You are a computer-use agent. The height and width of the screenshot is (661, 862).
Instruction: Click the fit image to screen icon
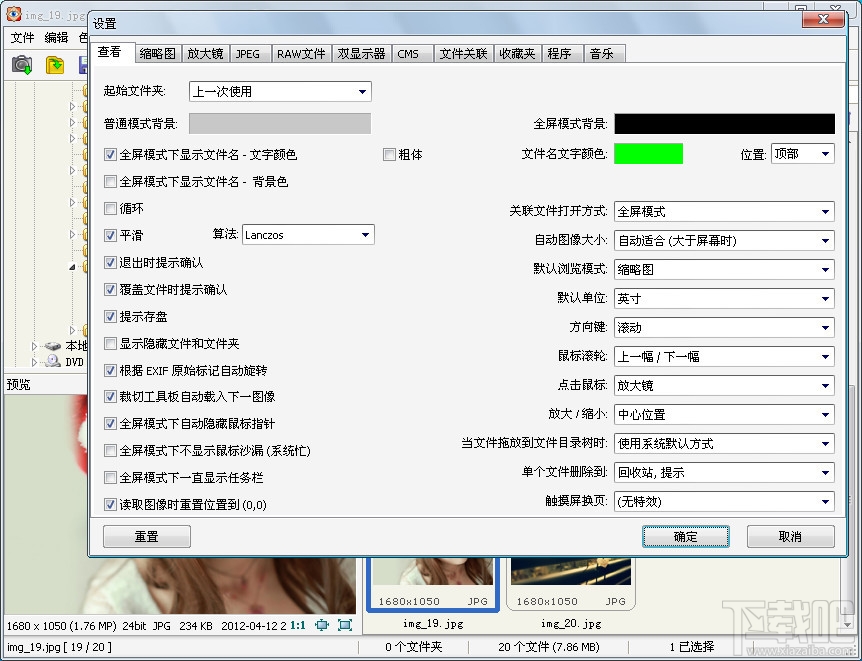click(345, 624)
